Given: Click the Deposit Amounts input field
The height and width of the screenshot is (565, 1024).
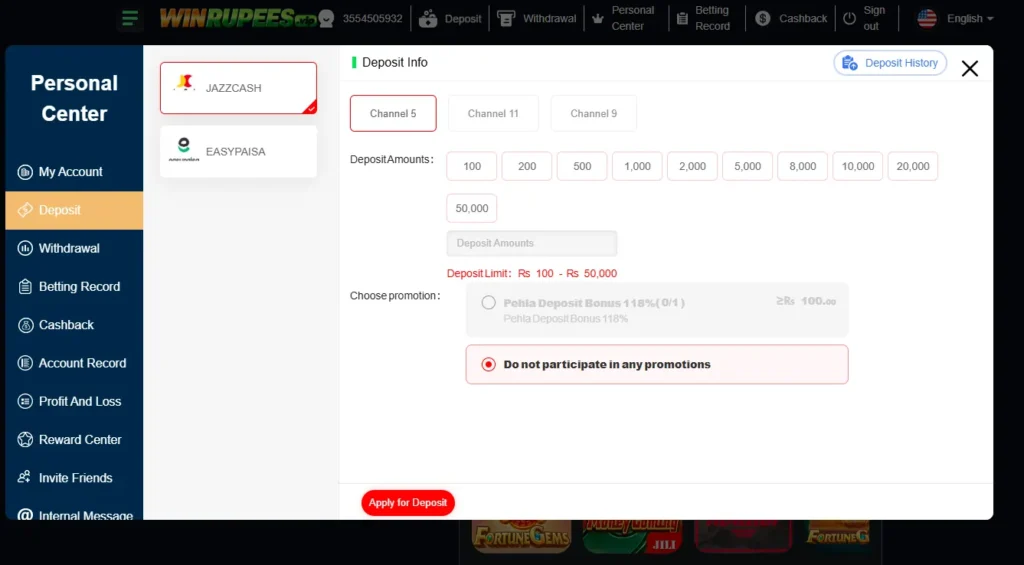Looking at the screenshot, I should click(532, 243).
